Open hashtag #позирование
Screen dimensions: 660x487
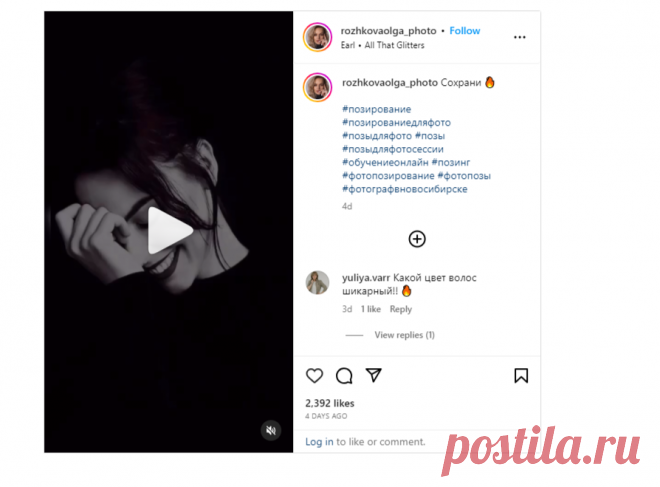click(x=377, y=109)
